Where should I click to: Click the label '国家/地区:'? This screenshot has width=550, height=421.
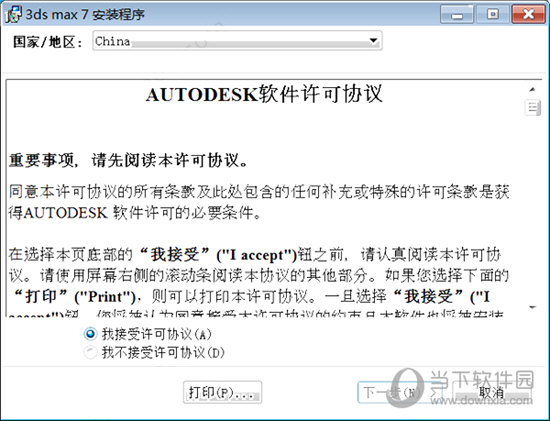click(x=48, y=42)
